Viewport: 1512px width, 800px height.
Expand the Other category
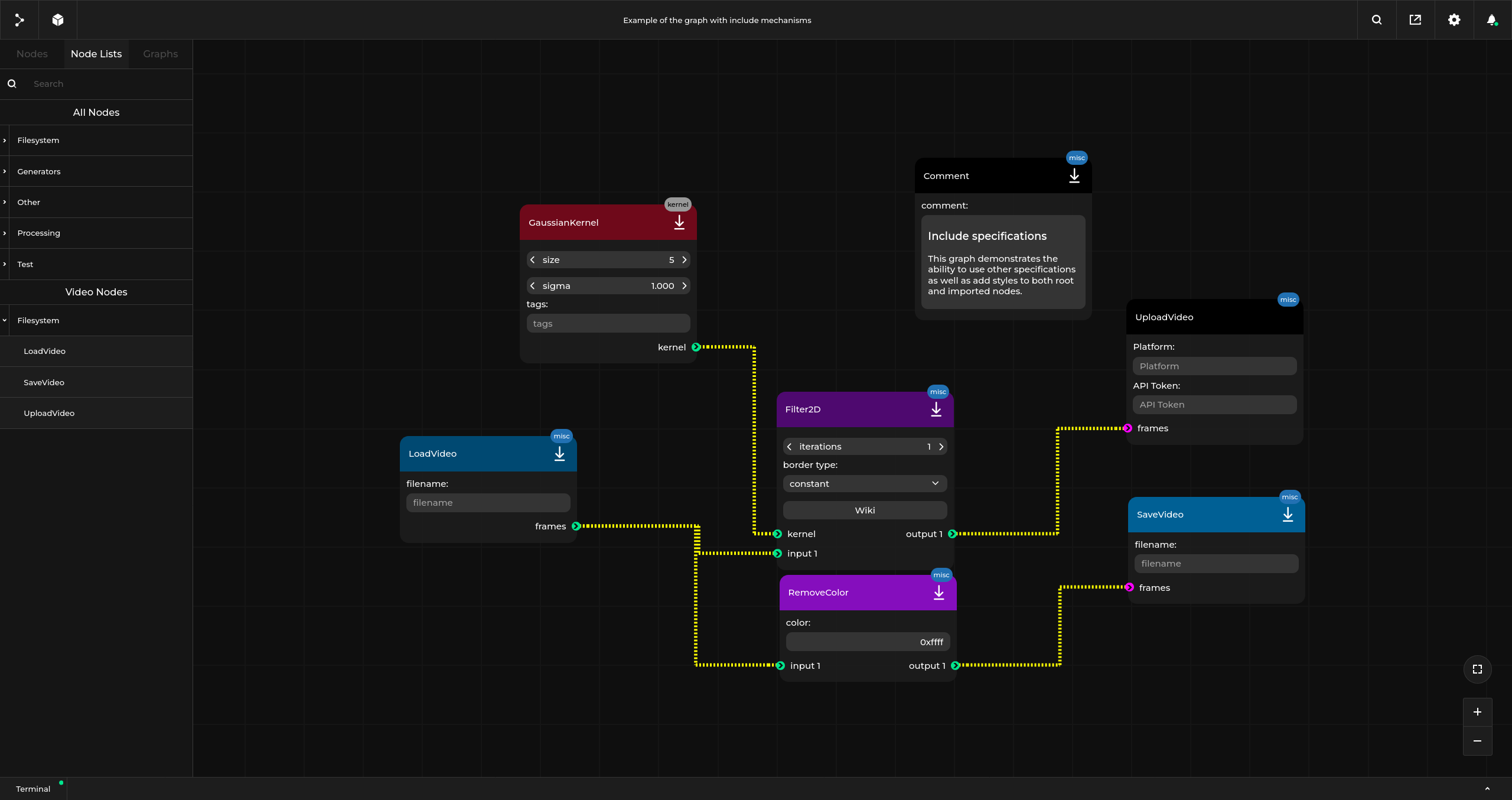pyautogui.click(x=5, y=202)
